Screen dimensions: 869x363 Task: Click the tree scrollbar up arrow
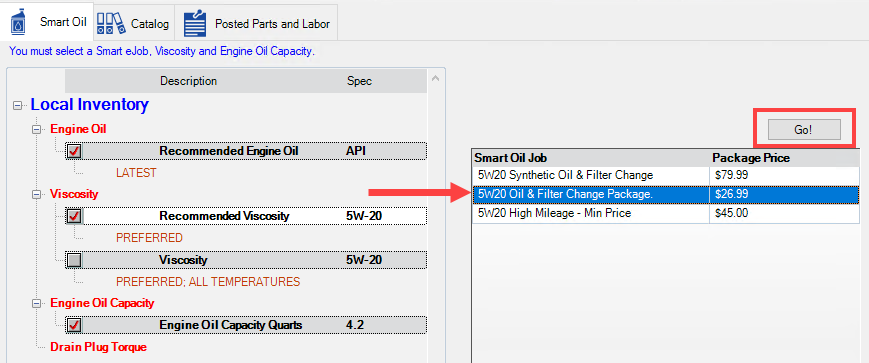coord(436,79)
